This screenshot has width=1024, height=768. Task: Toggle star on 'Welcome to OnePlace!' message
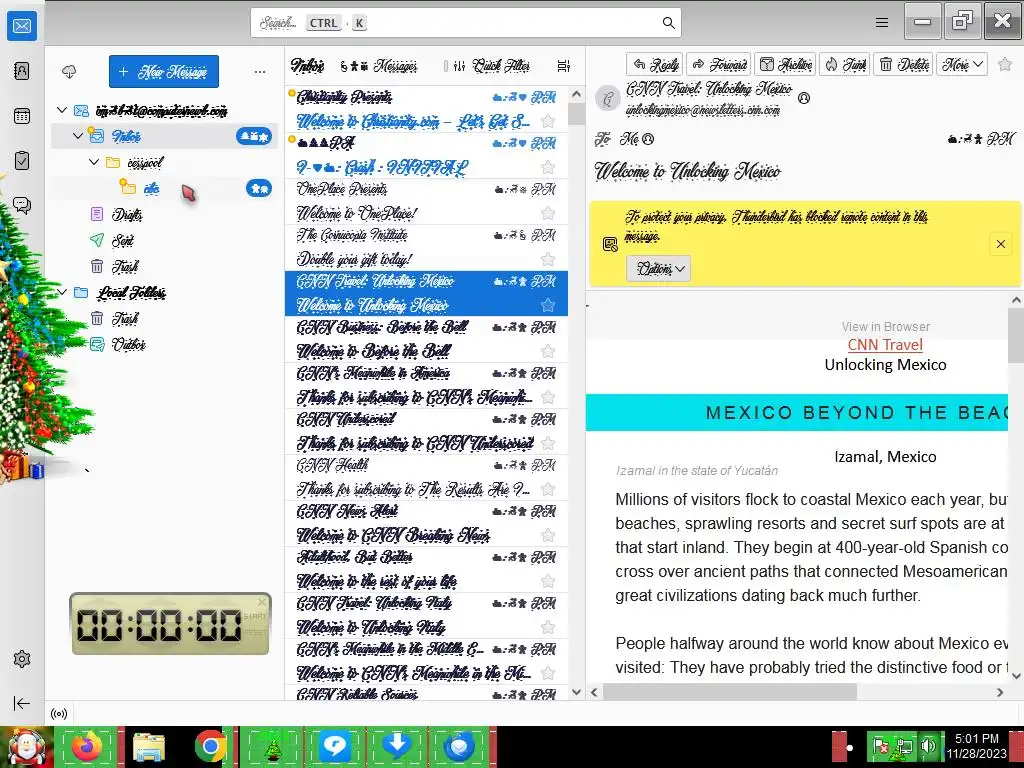click(548, 213)
